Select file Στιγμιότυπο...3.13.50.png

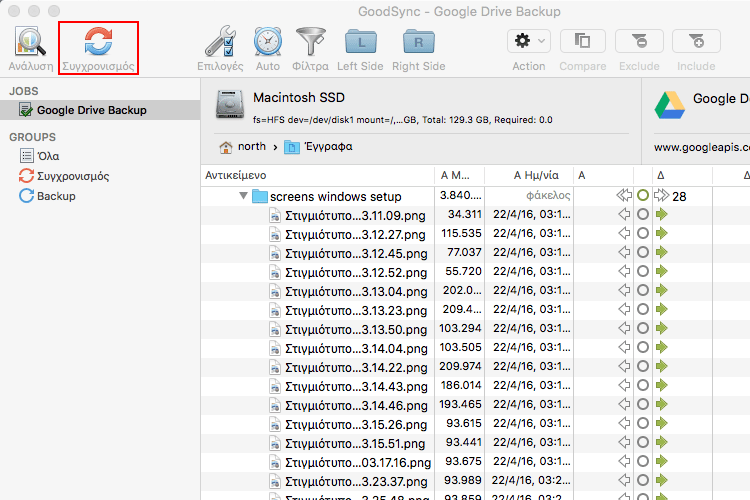point(356,330)
